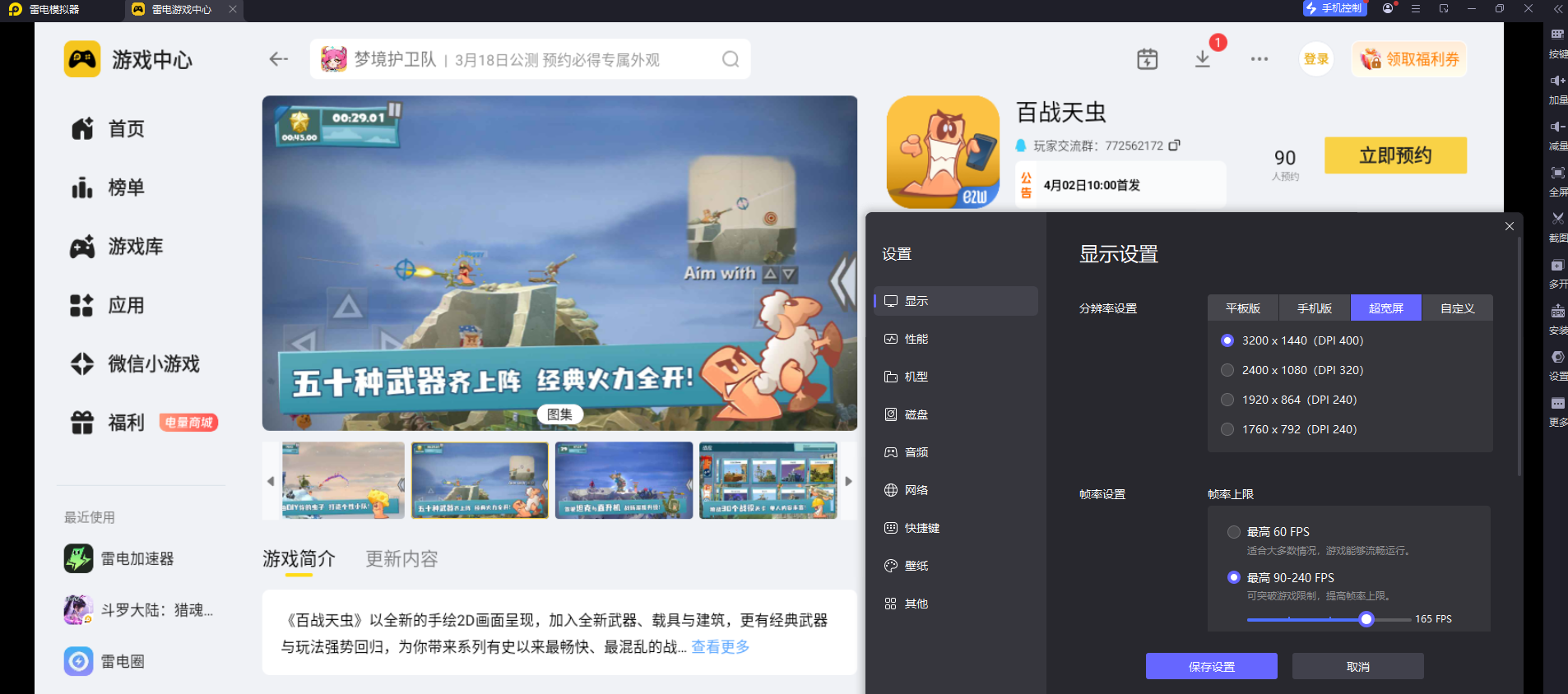The height and width of the screenshot is (694, 1568).
Task: Click the 登录 login button
Action: pyautogui.click(x=1316, y=59)
